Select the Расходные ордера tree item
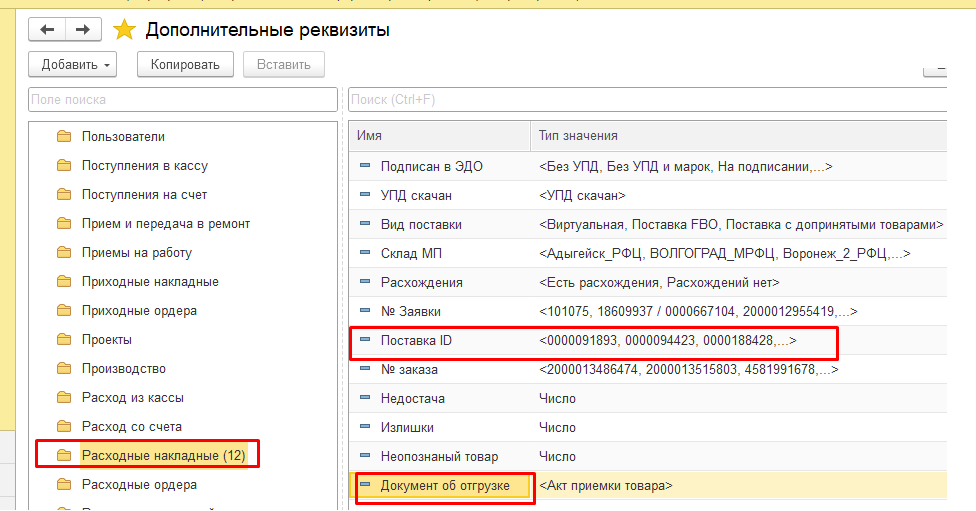Screen dimensions: 976x511 coord(139,484)
